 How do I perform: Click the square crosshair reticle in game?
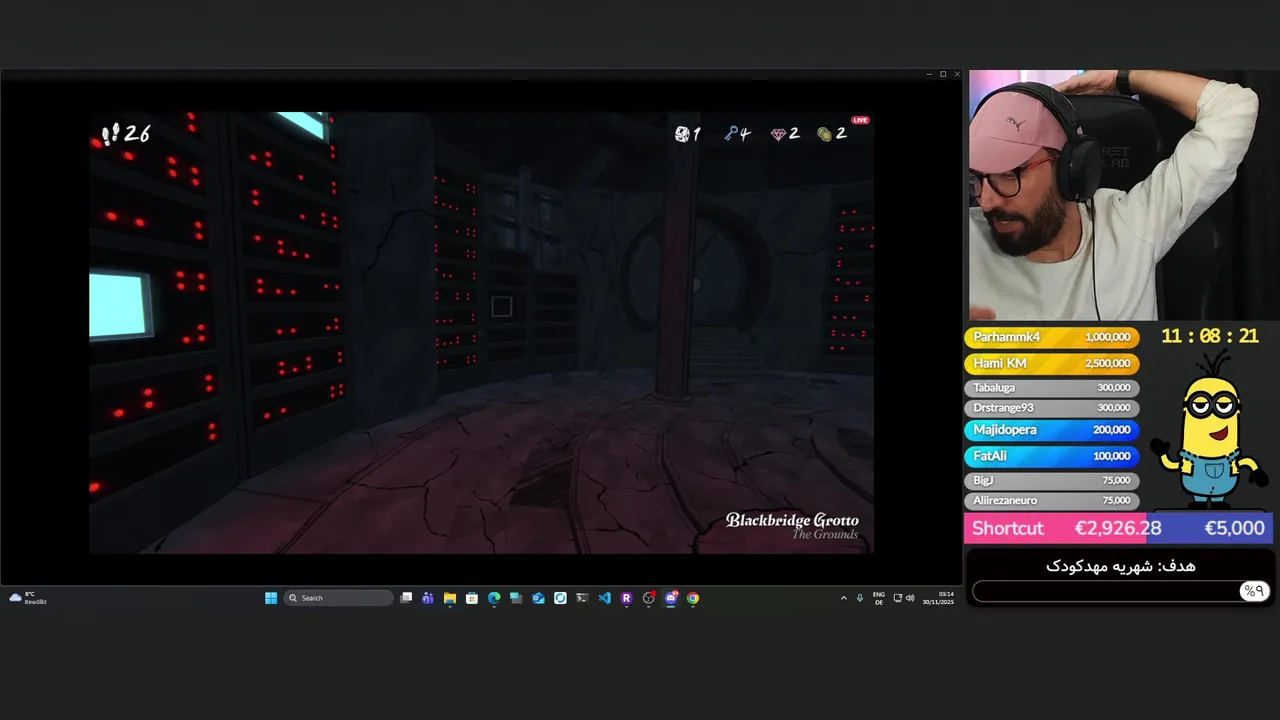[502, 307]
